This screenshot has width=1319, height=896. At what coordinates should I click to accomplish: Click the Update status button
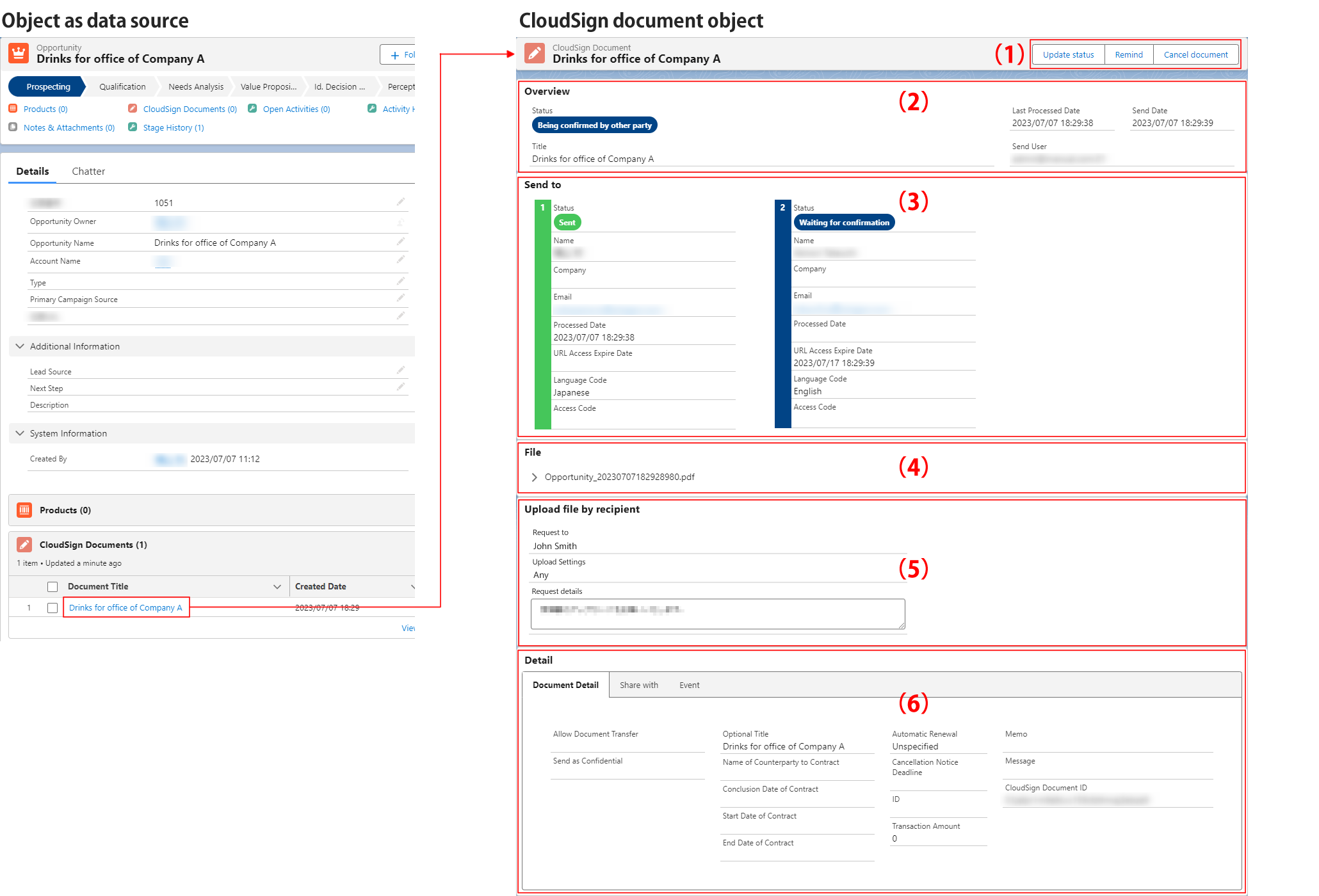[1068, 54]
